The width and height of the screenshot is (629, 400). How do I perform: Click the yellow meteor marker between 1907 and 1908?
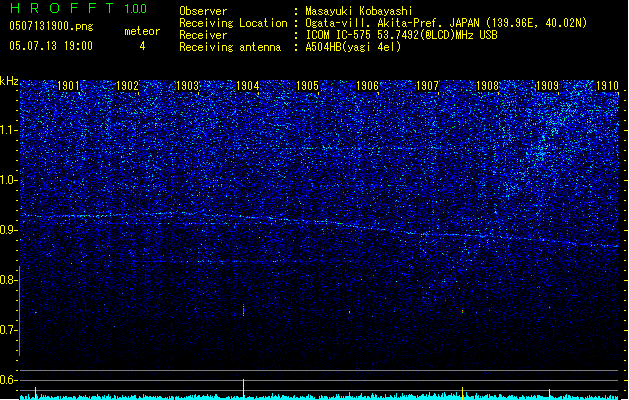pos(463,393)
